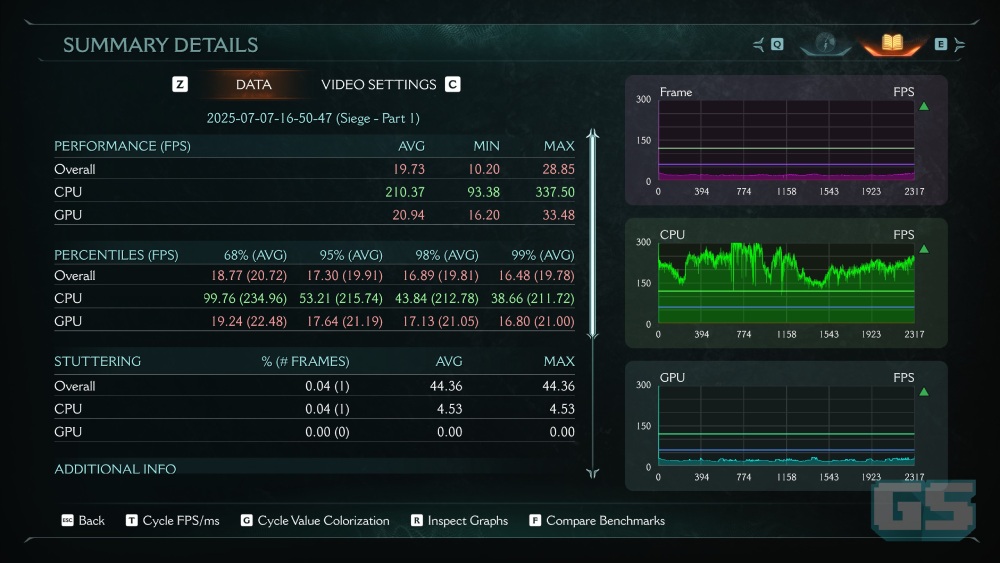Click the PERCENTILES (FPS) section header
The image size is (1000, 563).
[116, 255]
